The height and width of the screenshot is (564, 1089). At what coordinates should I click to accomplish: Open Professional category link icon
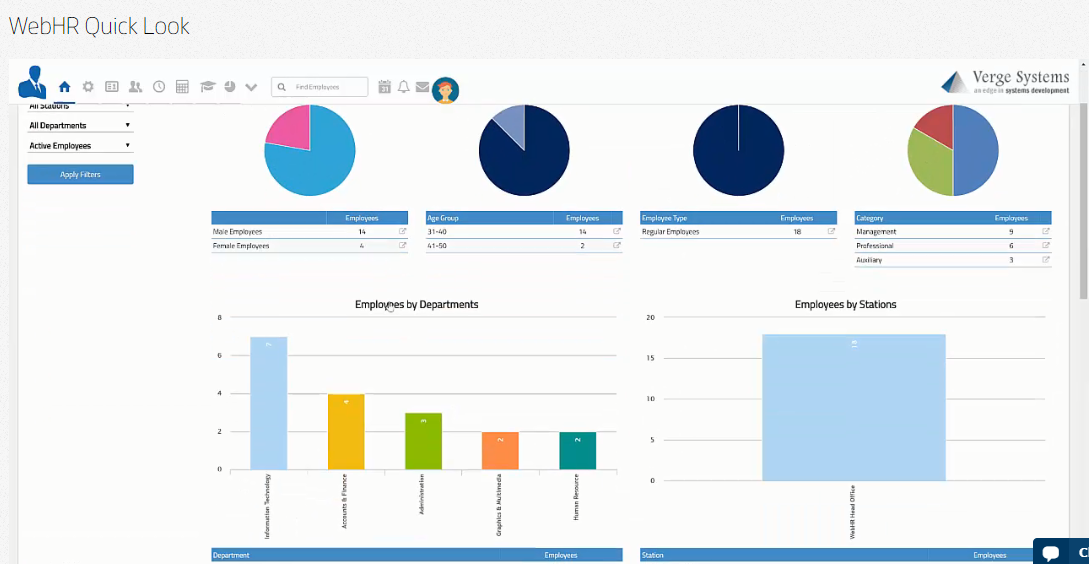(1046, 245)
